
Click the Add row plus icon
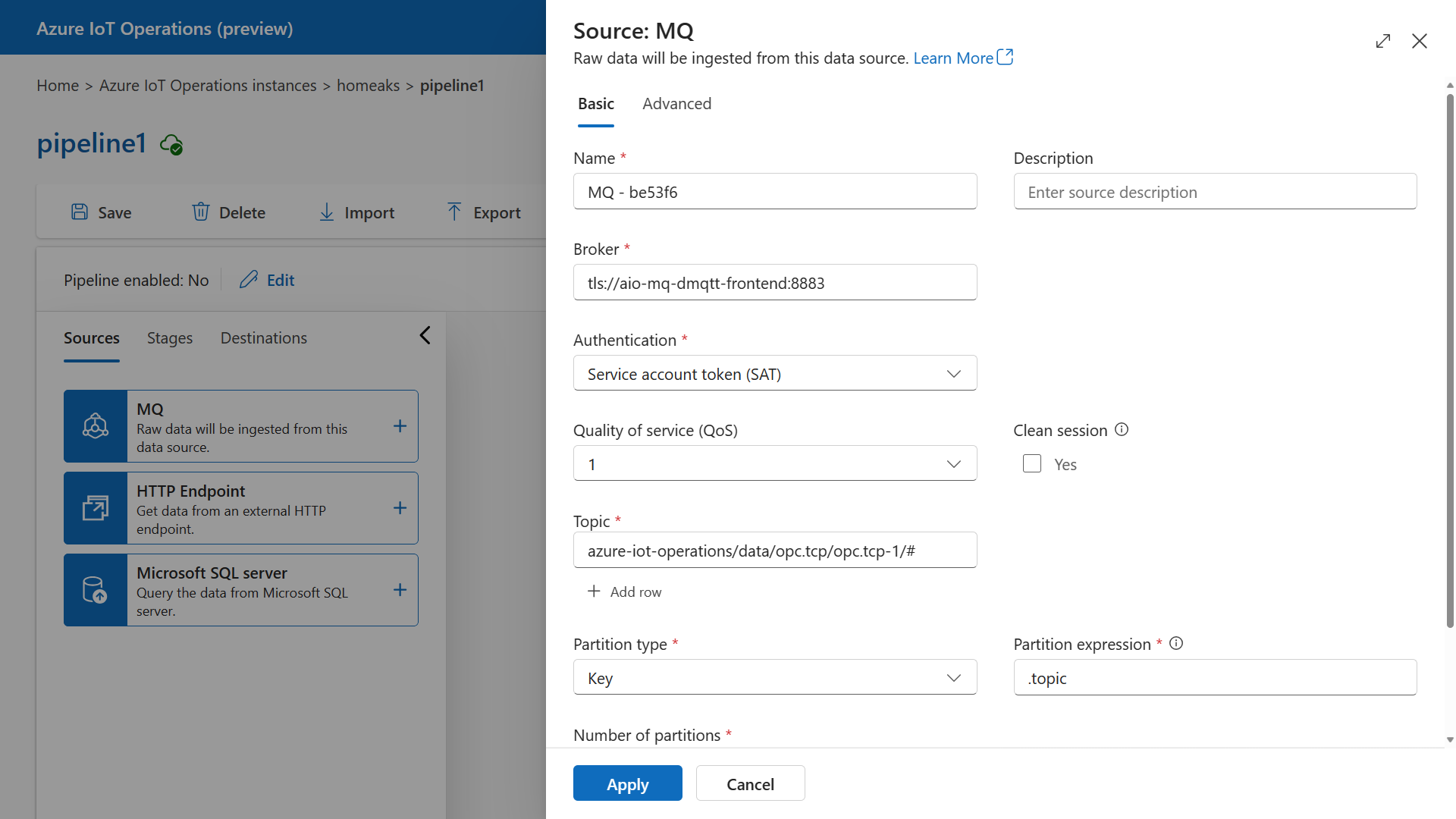coord(594,591)
